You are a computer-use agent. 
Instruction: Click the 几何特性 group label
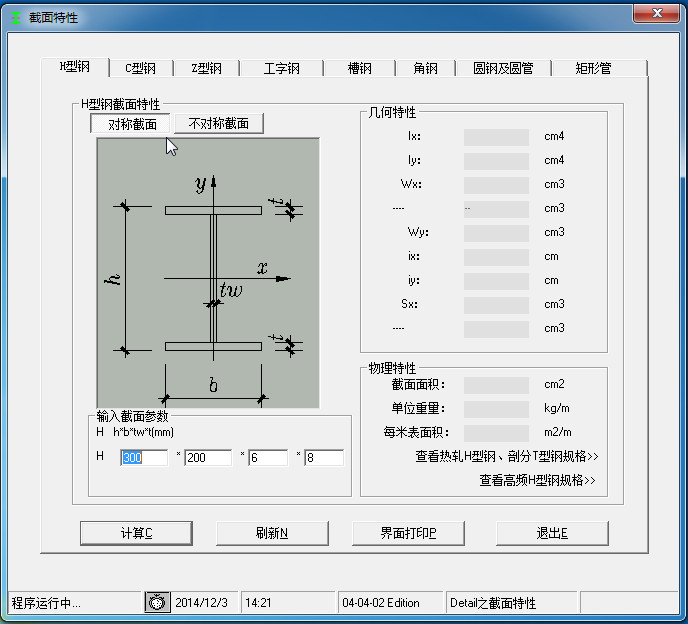tap(392, 112)
